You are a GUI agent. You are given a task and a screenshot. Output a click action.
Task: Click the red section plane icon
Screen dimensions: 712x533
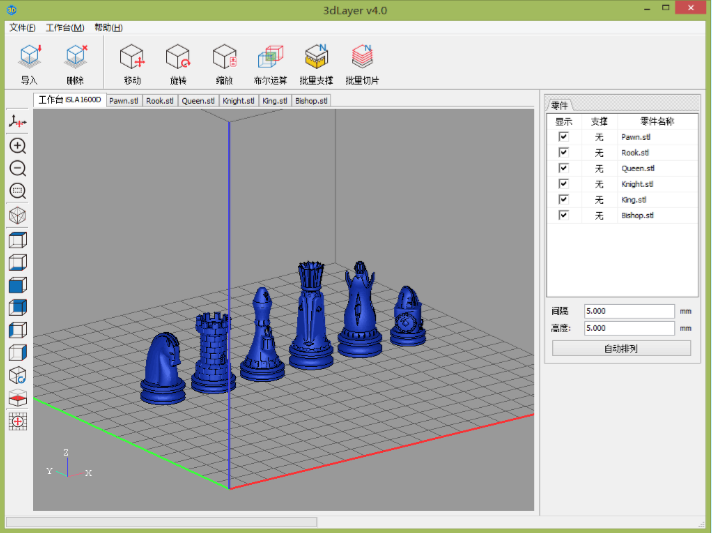[17, 399]
